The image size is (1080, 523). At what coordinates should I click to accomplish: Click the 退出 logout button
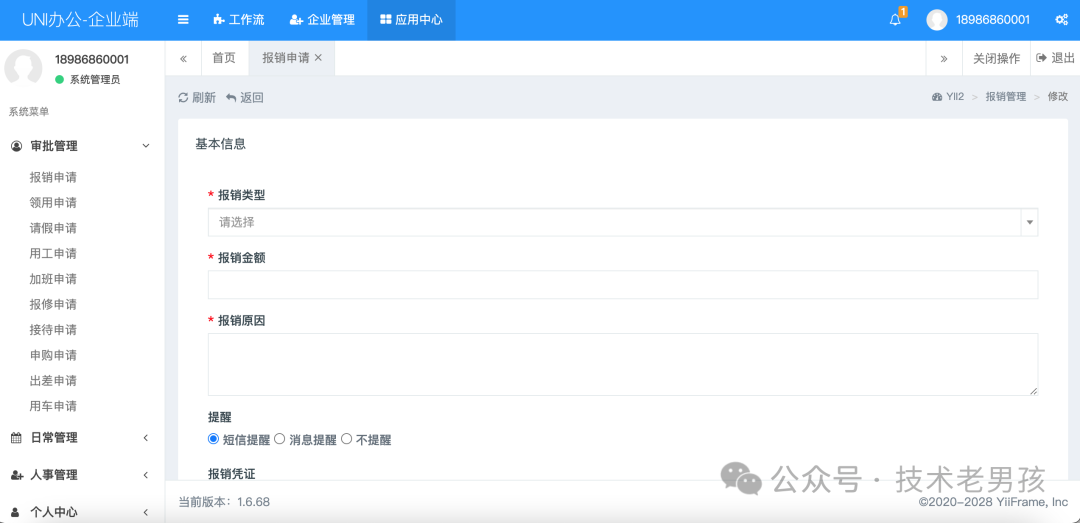click(x=1055, y=58)
